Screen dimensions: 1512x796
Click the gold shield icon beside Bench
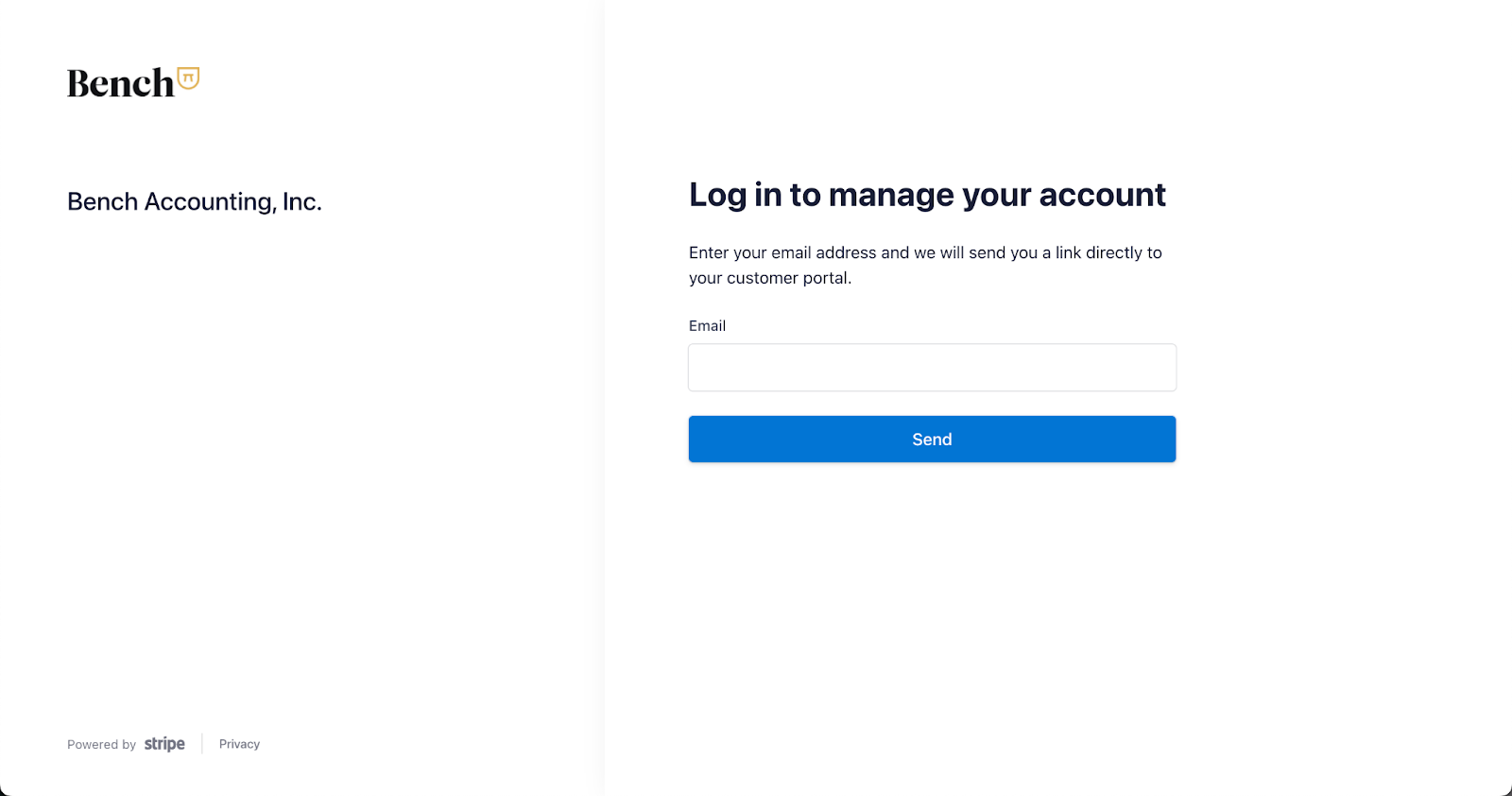coord(188,78)
